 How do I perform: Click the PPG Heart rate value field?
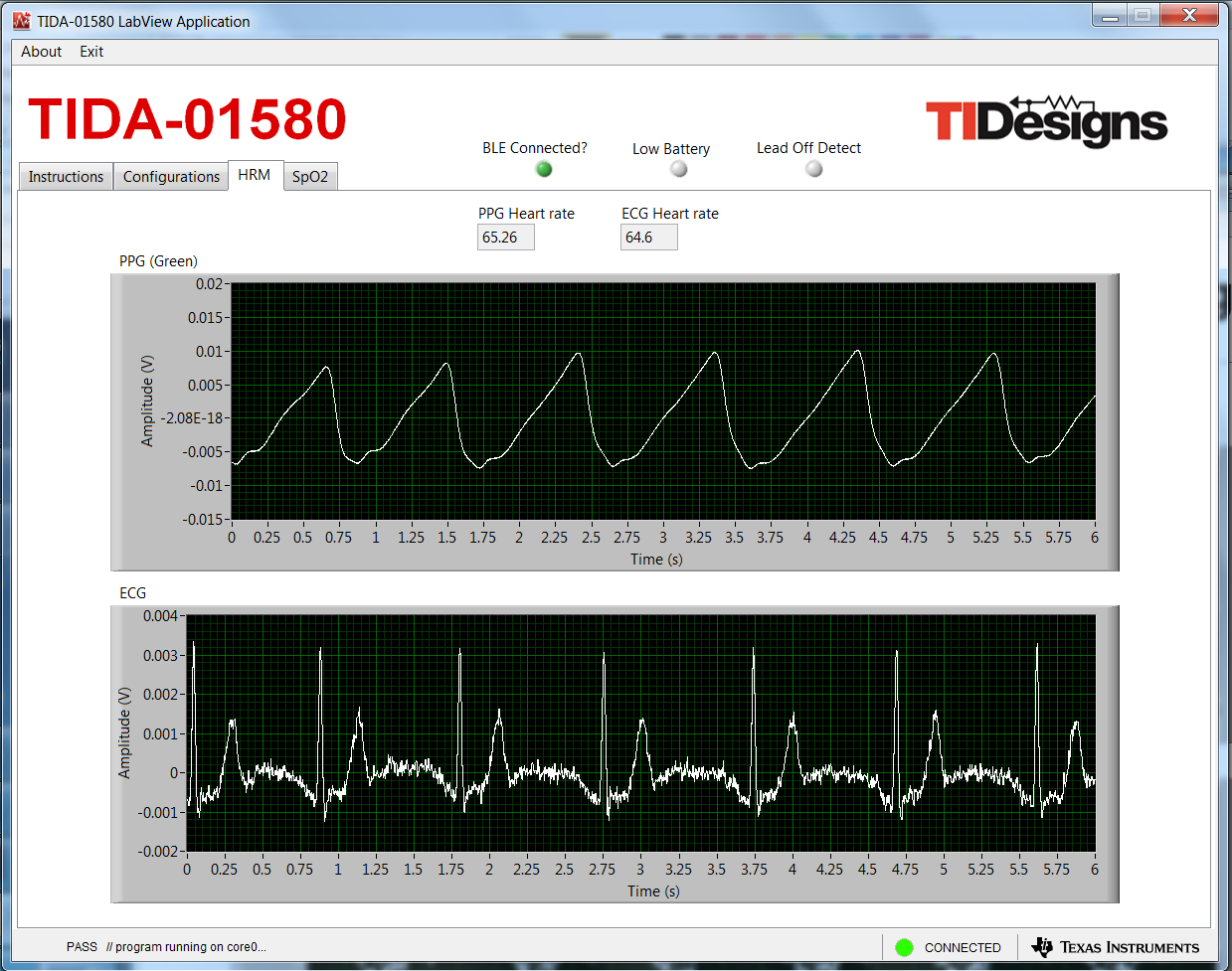click(505, 238)
